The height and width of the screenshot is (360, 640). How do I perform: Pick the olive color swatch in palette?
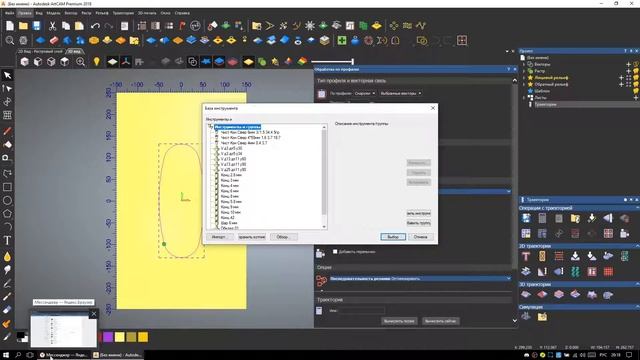coord(131,337)
